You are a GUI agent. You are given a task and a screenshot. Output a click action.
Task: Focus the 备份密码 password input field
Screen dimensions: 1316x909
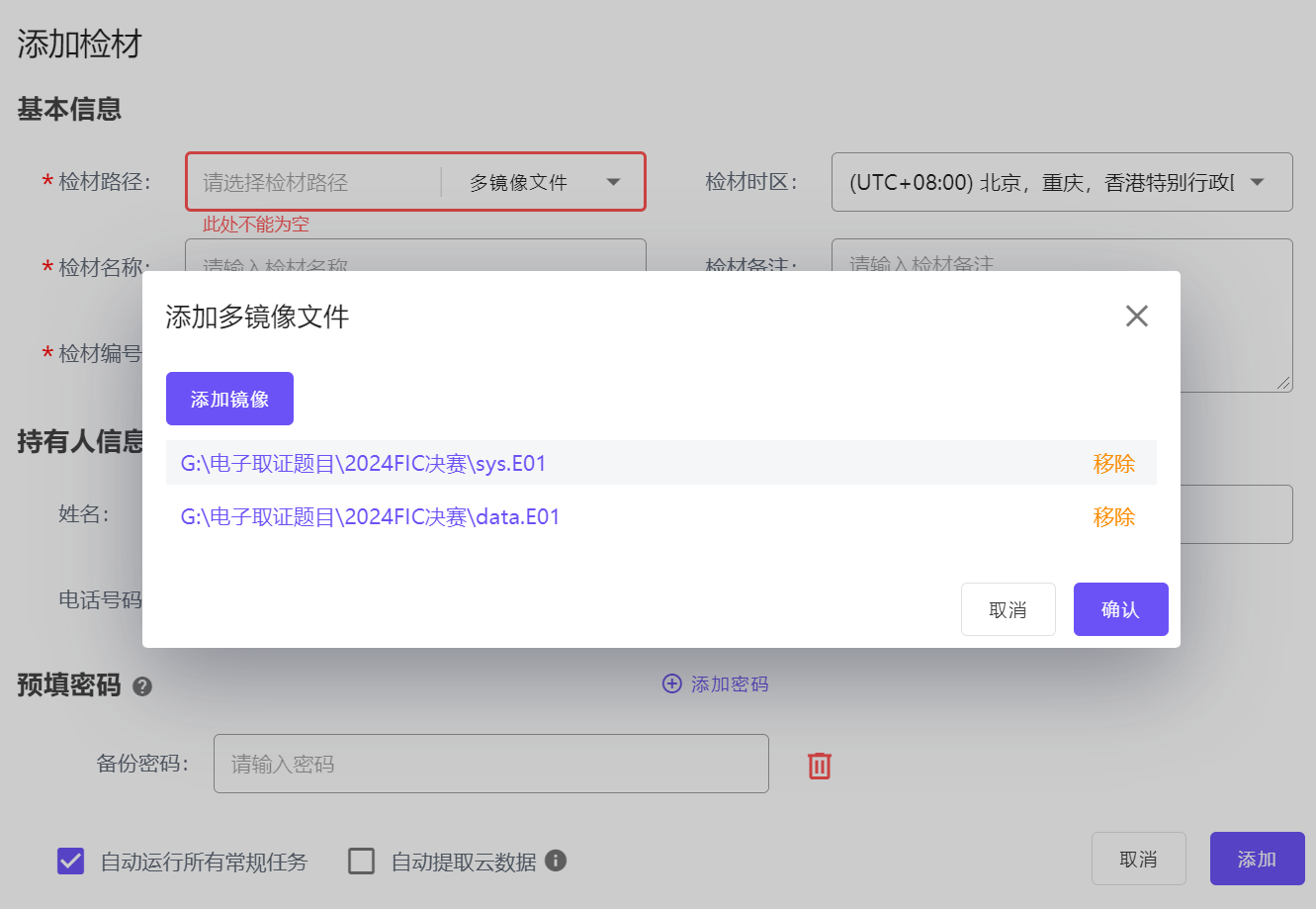[490, 764]
